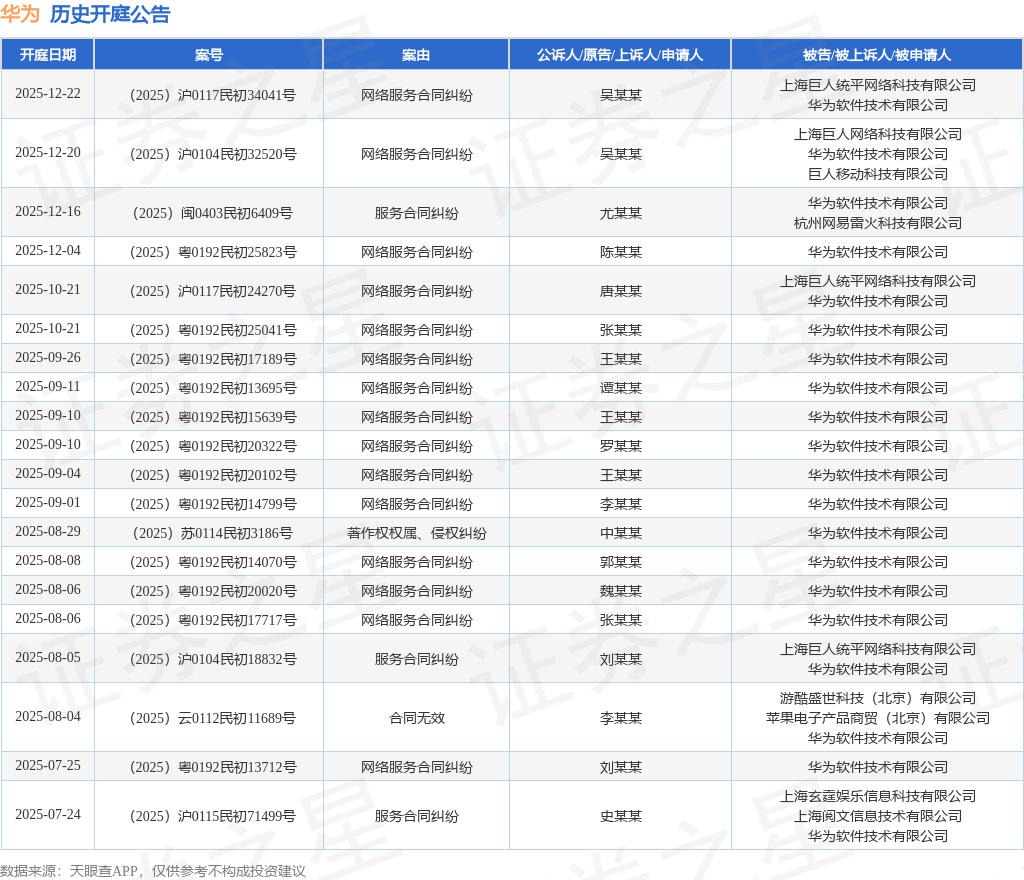Click plaintiff 陈某某

(x=620, y=252)
